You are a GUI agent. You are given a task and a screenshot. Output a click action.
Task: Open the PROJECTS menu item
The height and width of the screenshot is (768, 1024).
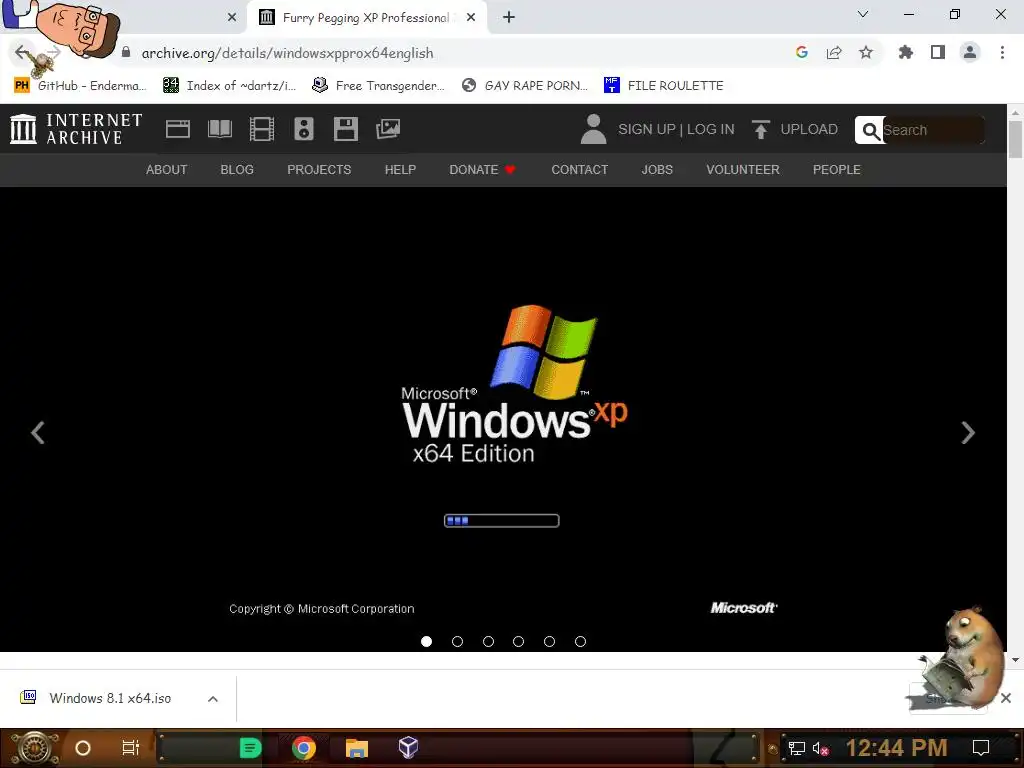click(x=319, y=170)
